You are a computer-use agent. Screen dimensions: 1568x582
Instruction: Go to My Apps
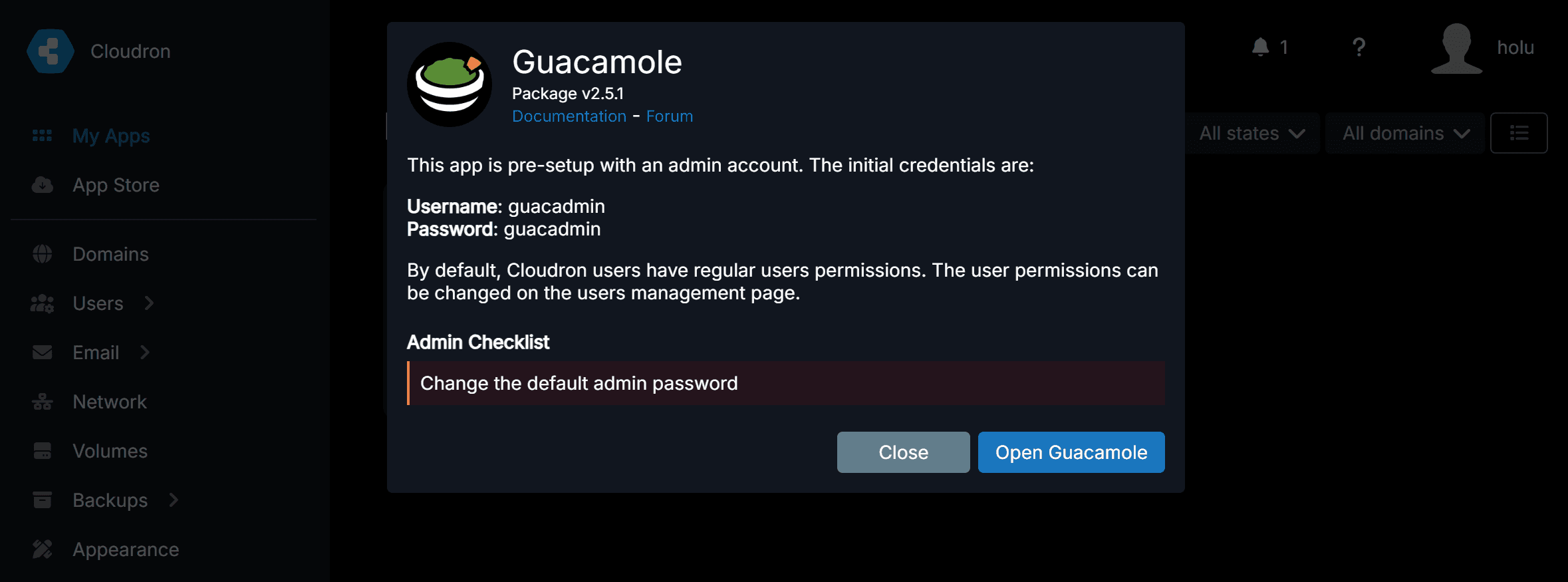pos(111,136)
